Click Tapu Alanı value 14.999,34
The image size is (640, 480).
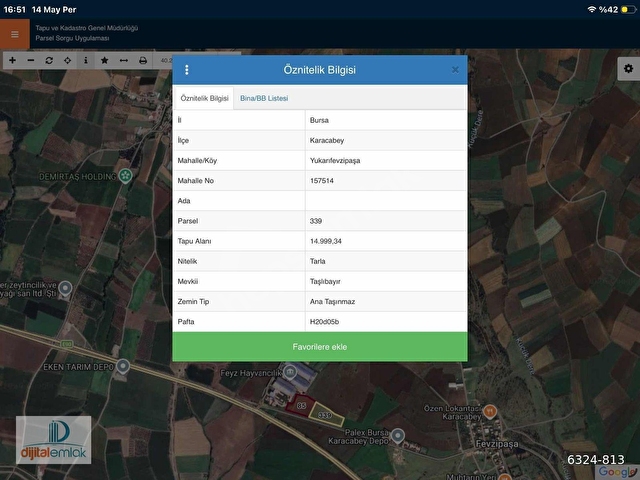click(x=386, y=241)
